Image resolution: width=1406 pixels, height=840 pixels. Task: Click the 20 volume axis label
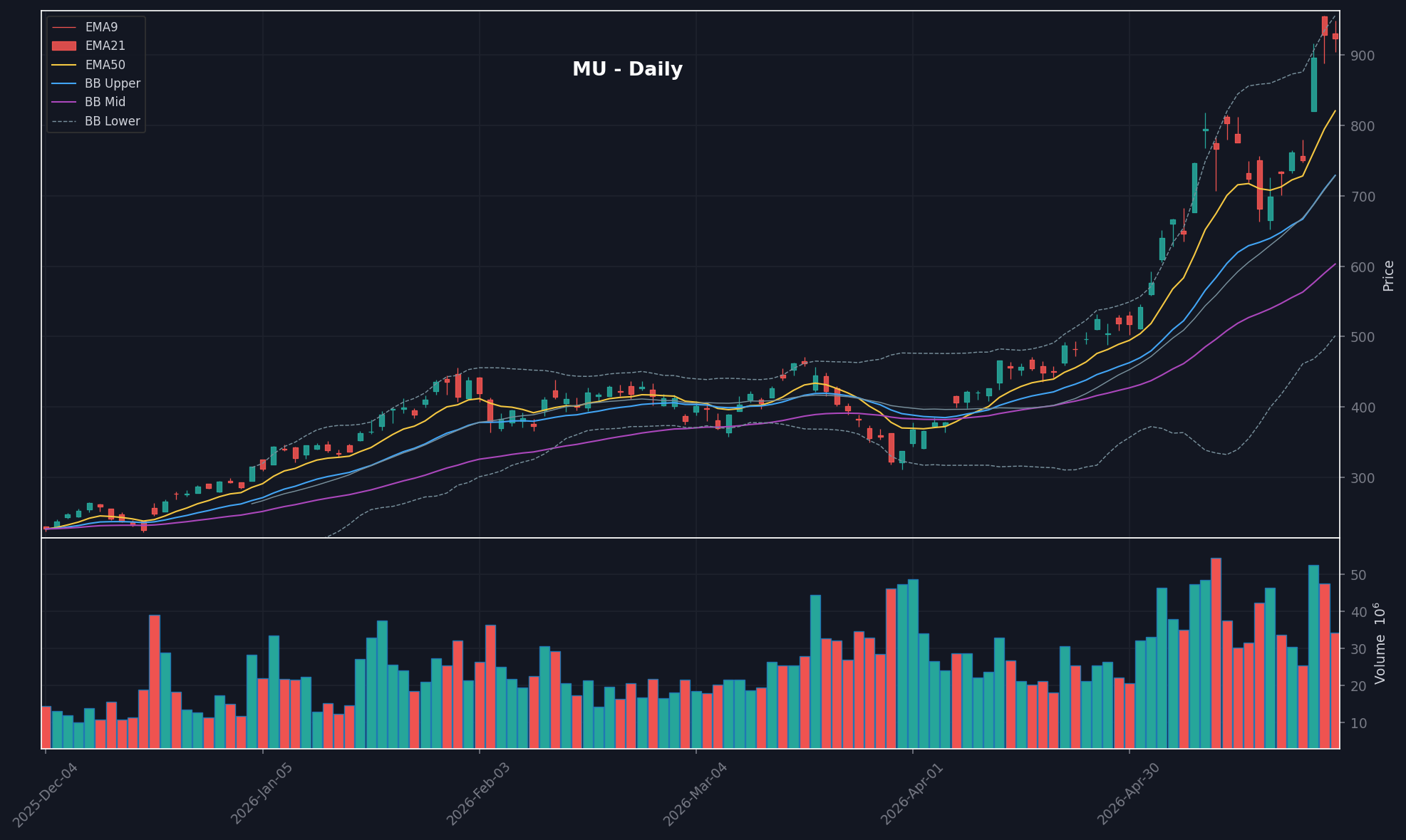click(1358, 686)
